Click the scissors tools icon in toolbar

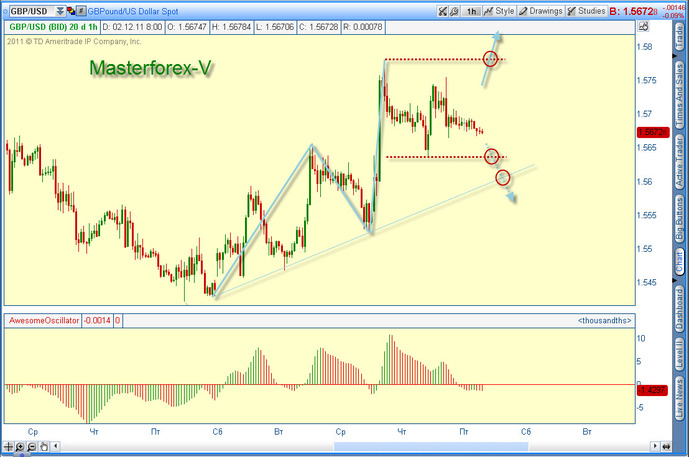pos(442,11)
